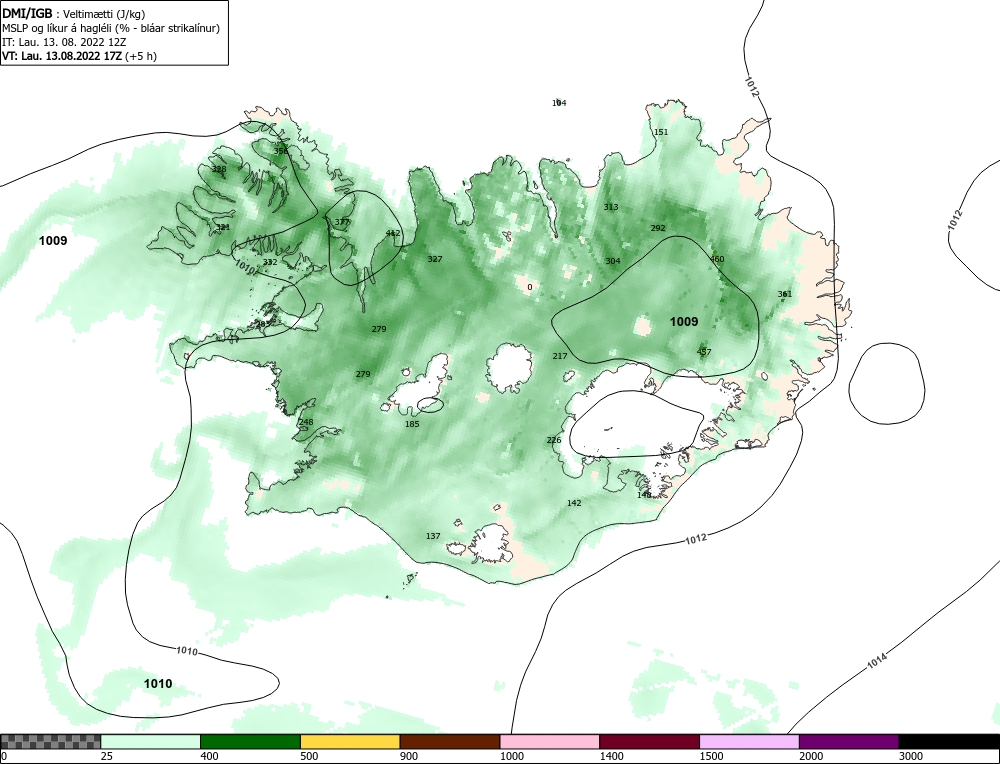
Task: Click the legend tick label 500
Action: point(309,756)
